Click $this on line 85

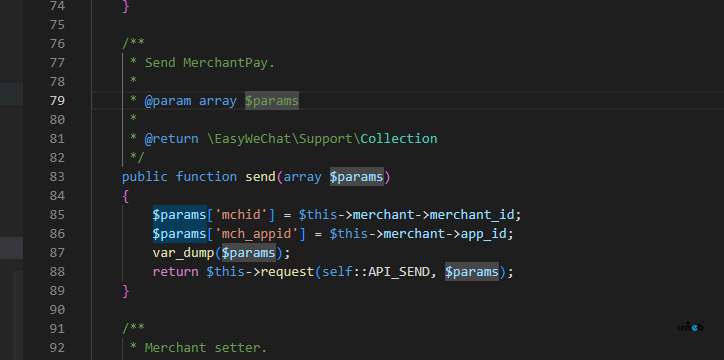click(318, 215)
